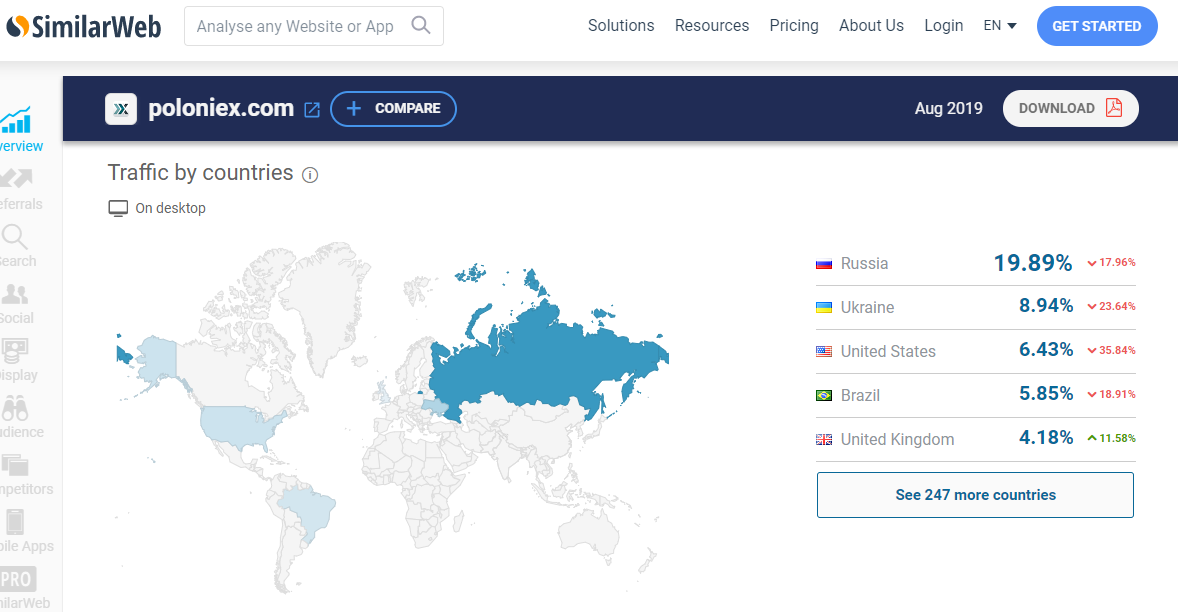Select the Audience binoculars icon
The height and width of the screenshot is (612, 1178).
[x=15, y=408]
